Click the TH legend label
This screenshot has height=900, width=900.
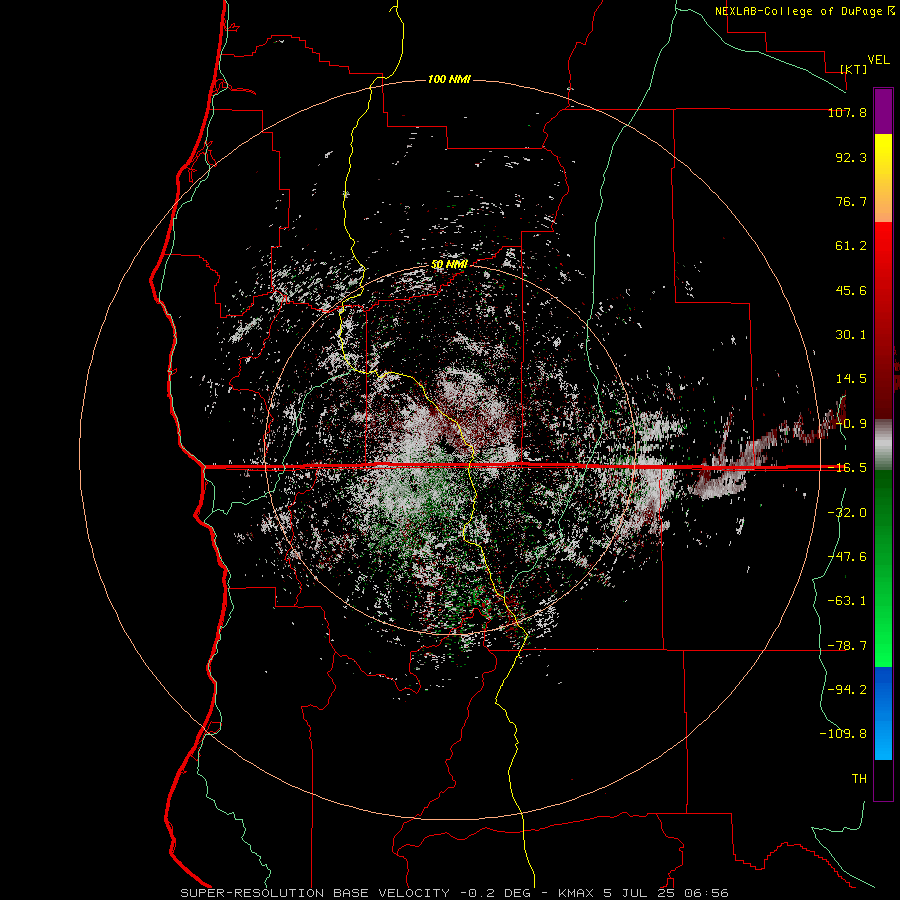coord(859,779)
